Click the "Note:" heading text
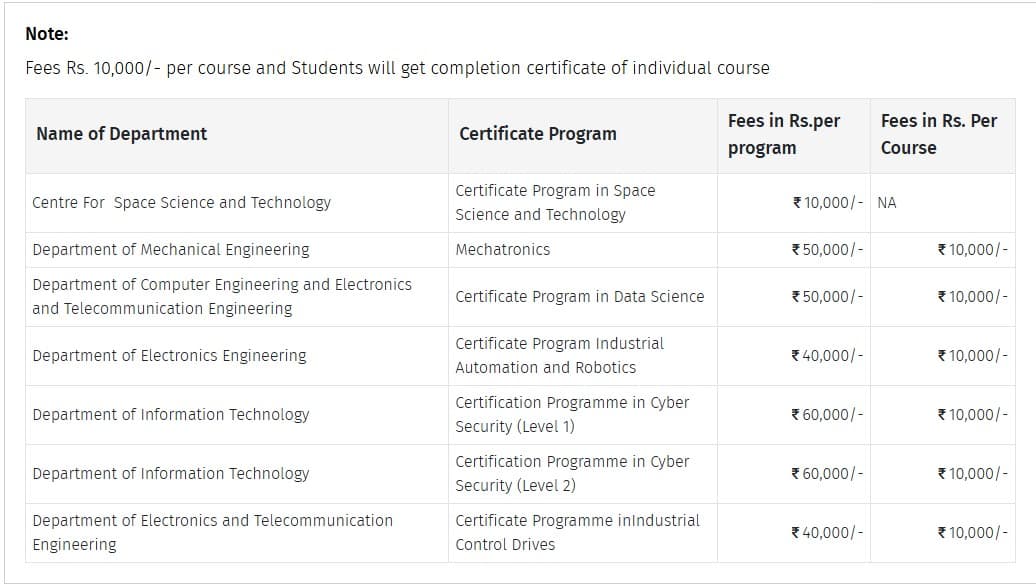This screenshot has width=1036, height=585. point(47,34)
